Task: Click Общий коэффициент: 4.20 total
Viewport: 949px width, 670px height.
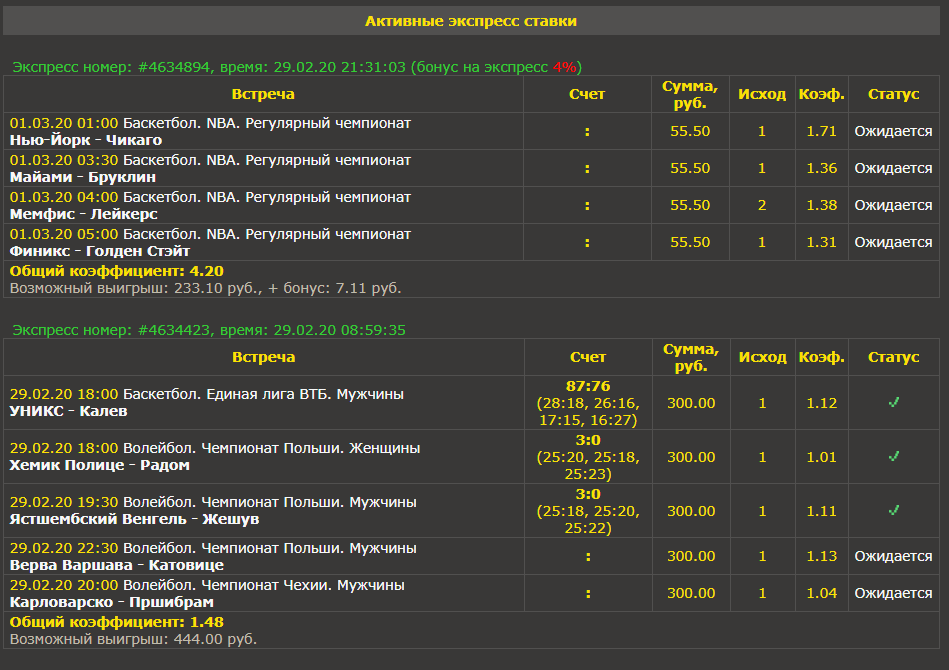Action: (116, 271)
